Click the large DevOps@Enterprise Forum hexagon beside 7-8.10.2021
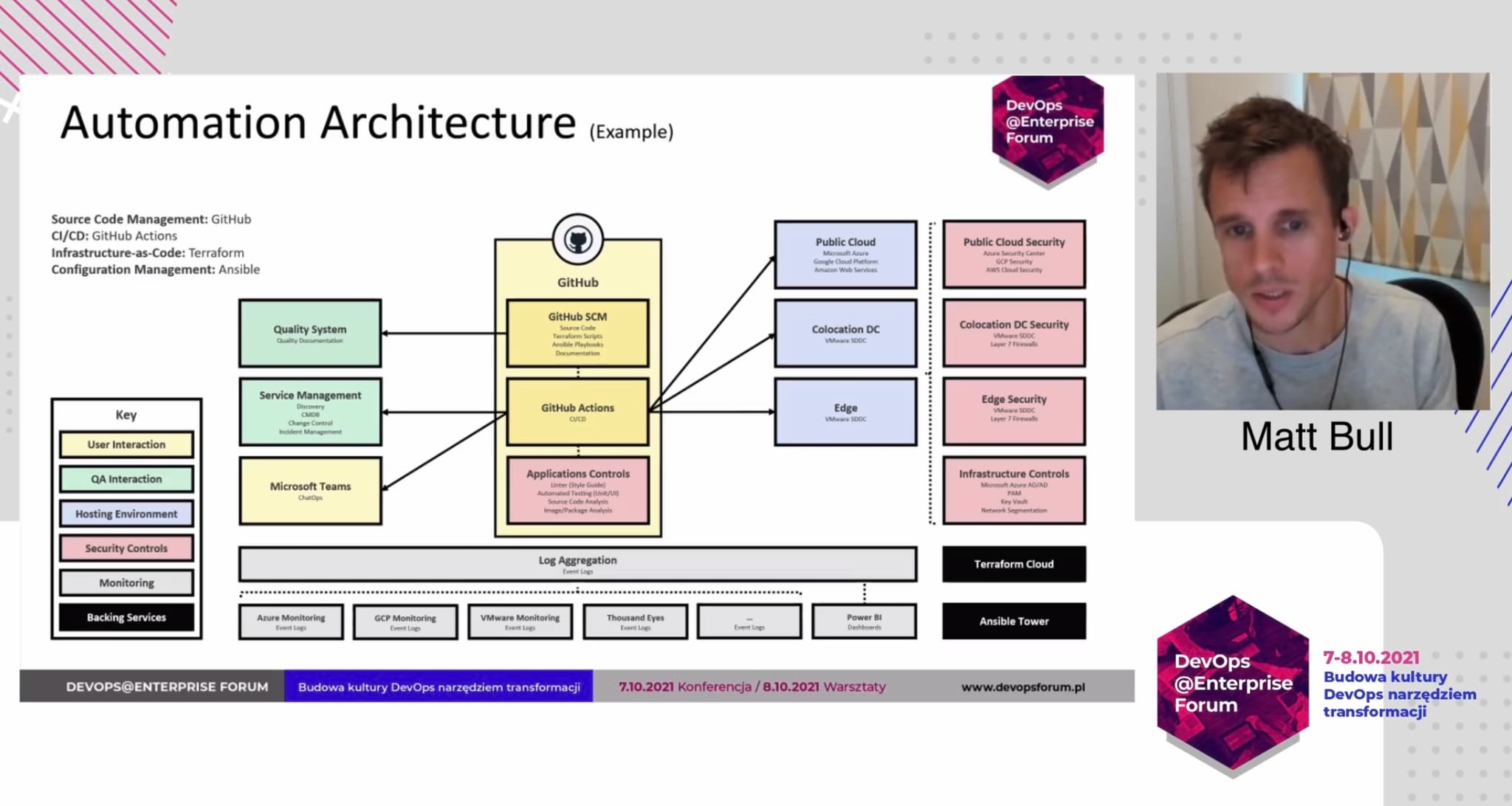The image size is (1512, 806). pos(1232,686)
